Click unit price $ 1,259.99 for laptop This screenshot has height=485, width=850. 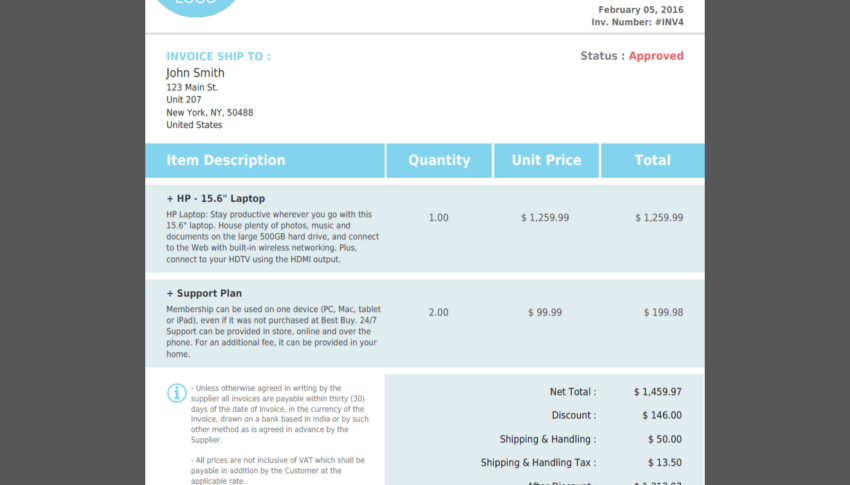point(545,218)
